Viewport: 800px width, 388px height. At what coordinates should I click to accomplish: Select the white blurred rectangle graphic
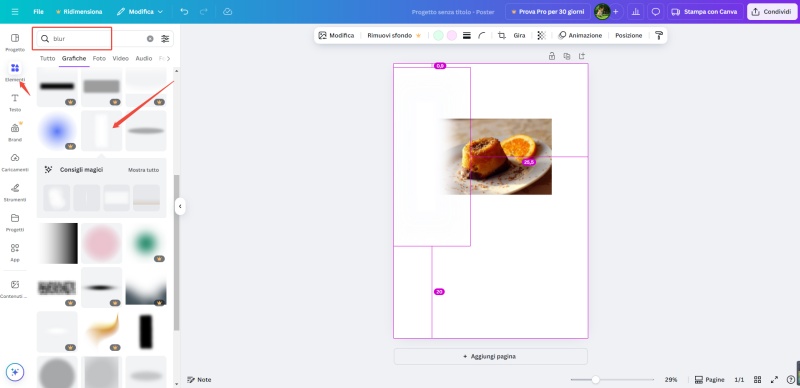(102, 131)
